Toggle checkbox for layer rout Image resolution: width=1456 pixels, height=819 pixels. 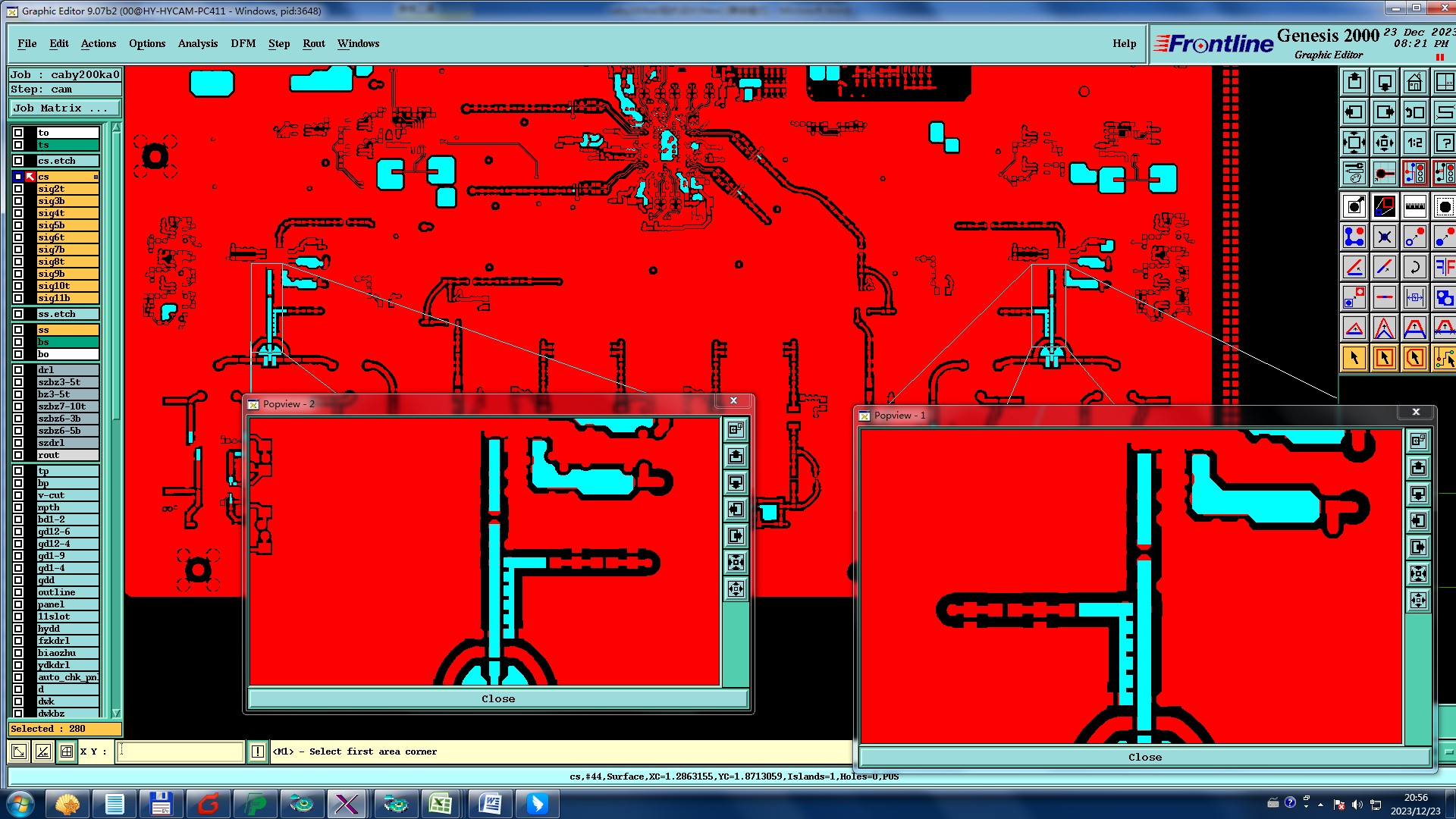point(18,455)
